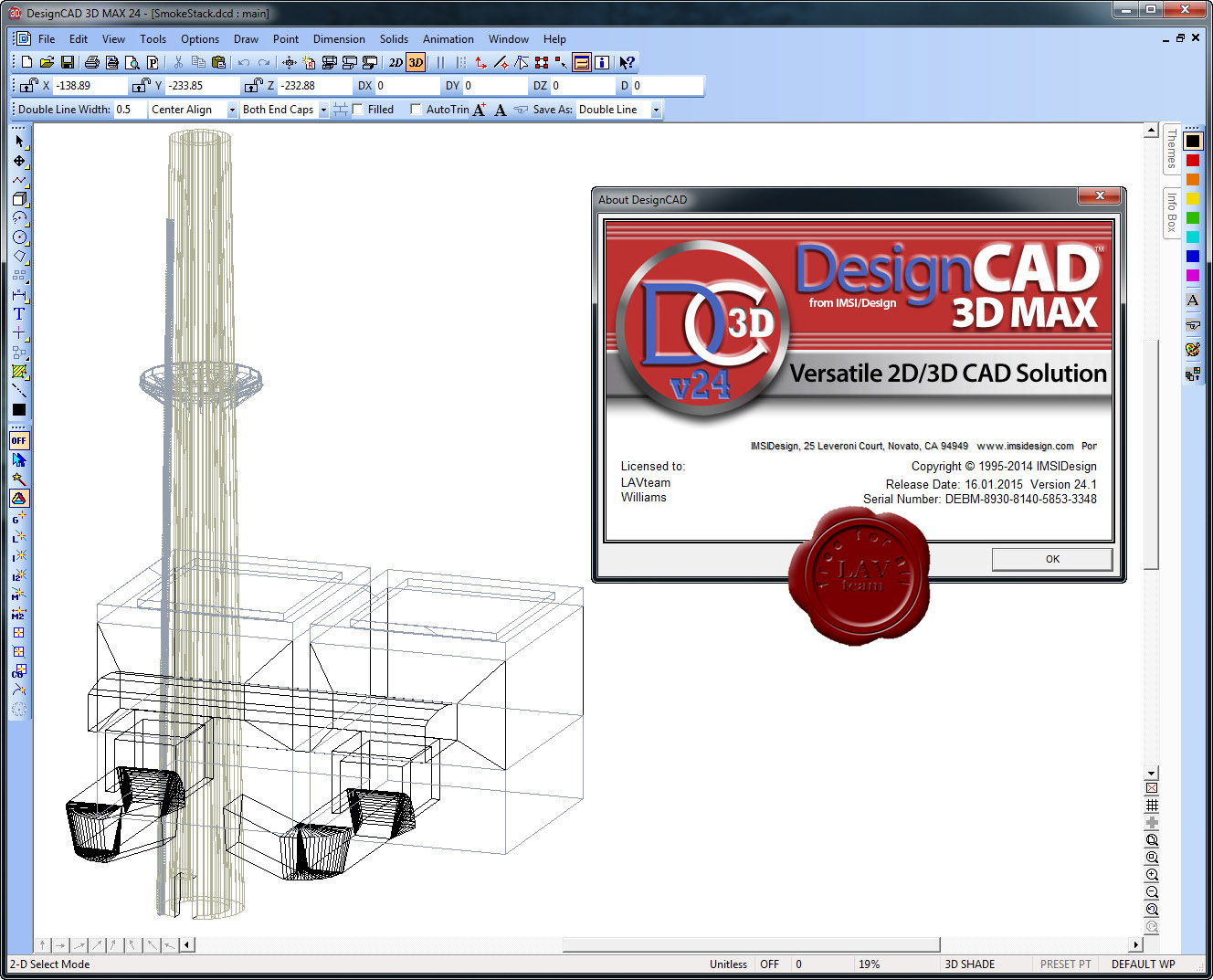1213x980 pixels.
Task: Click the vertical scrollbar down arrow
Action: 1151,773
